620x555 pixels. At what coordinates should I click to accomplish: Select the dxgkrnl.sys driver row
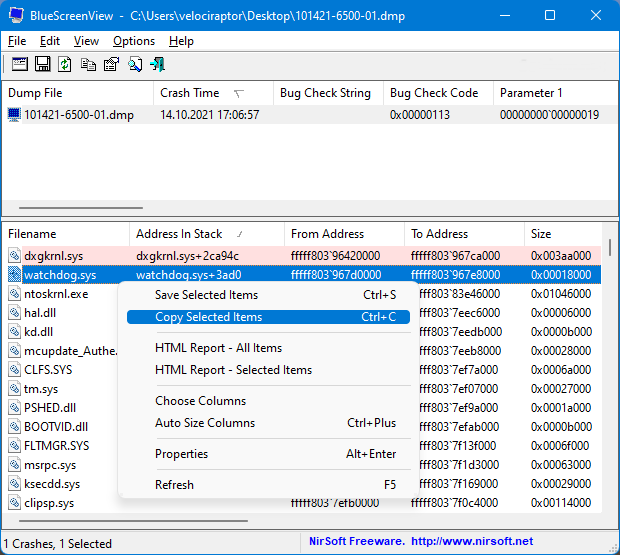point(54,256)
